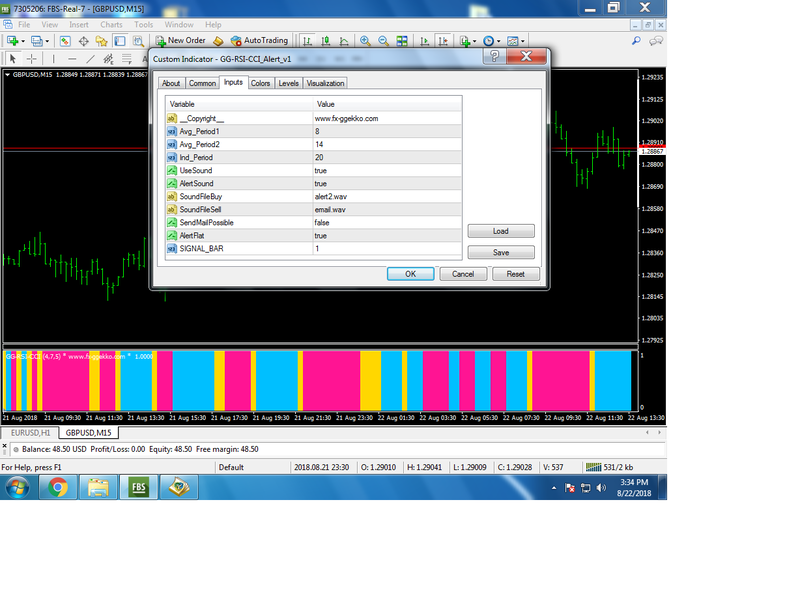This screenshot has width=800, height=599.
Task: Open the New Chart icon
Action: [13, 41]
